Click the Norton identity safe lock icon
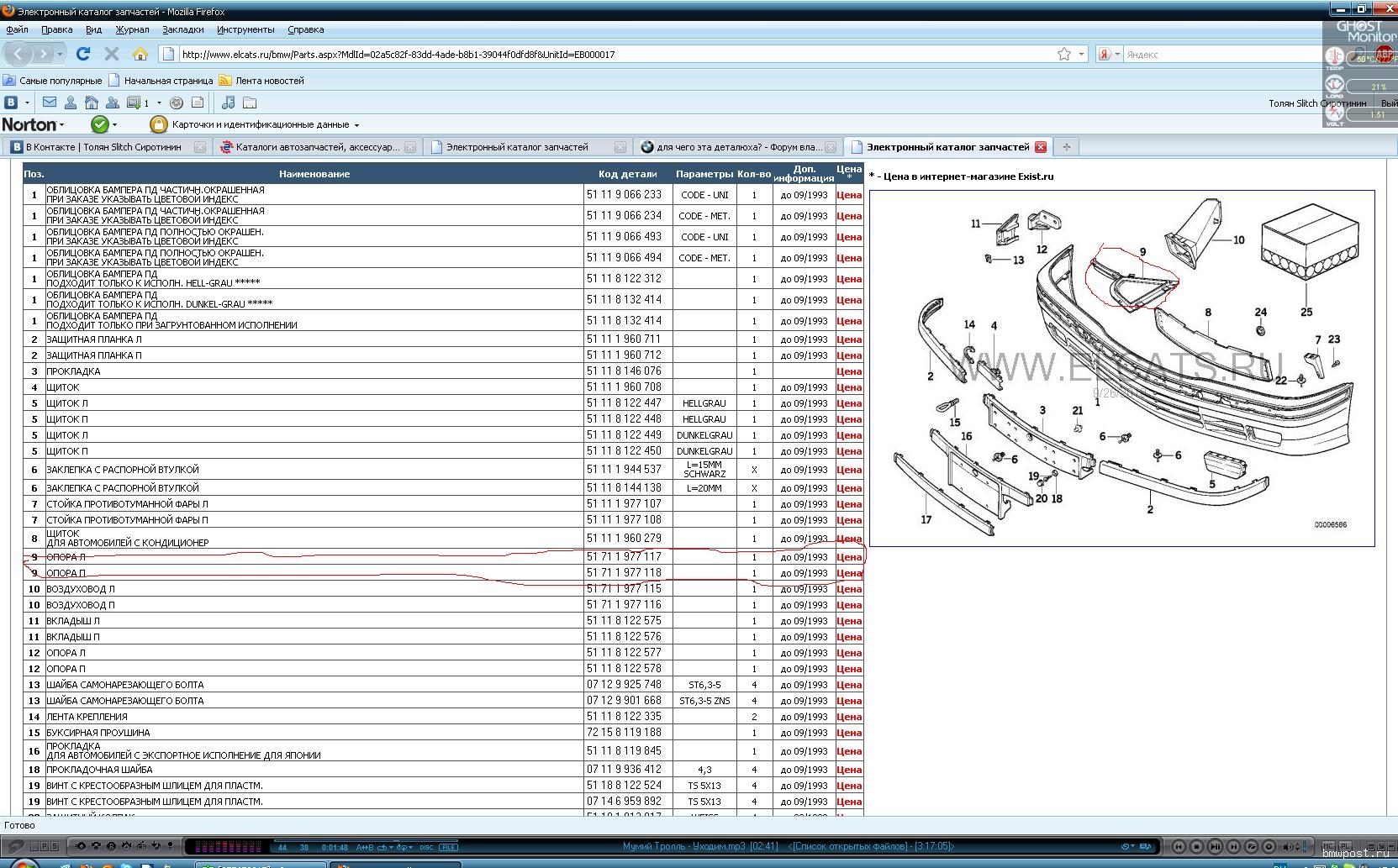 click(x=158, y=124)
